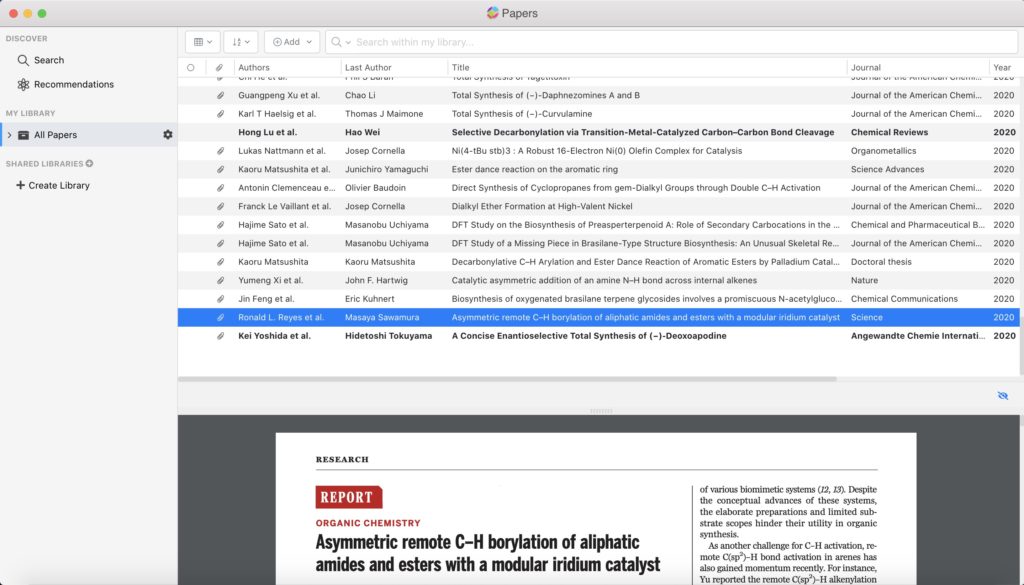Click Science Advances journal cell

click(x=887, y=169)
